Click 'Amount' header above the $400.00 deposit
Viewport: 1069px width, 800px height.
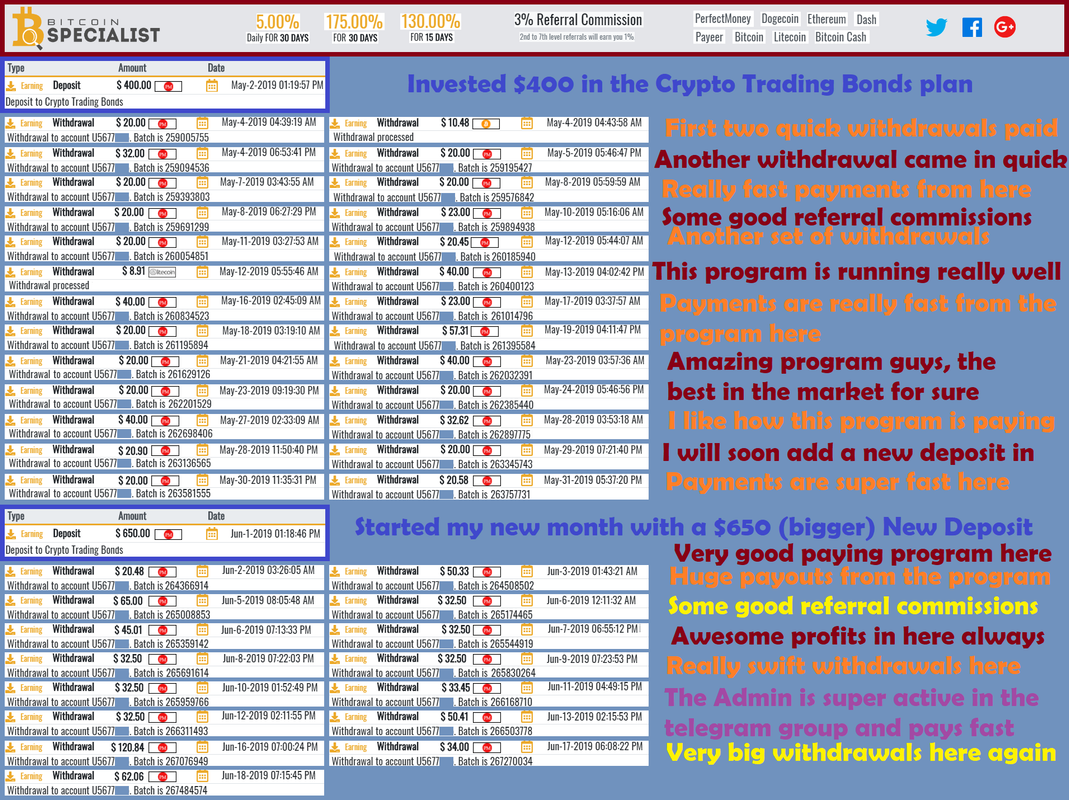[132, 68]
